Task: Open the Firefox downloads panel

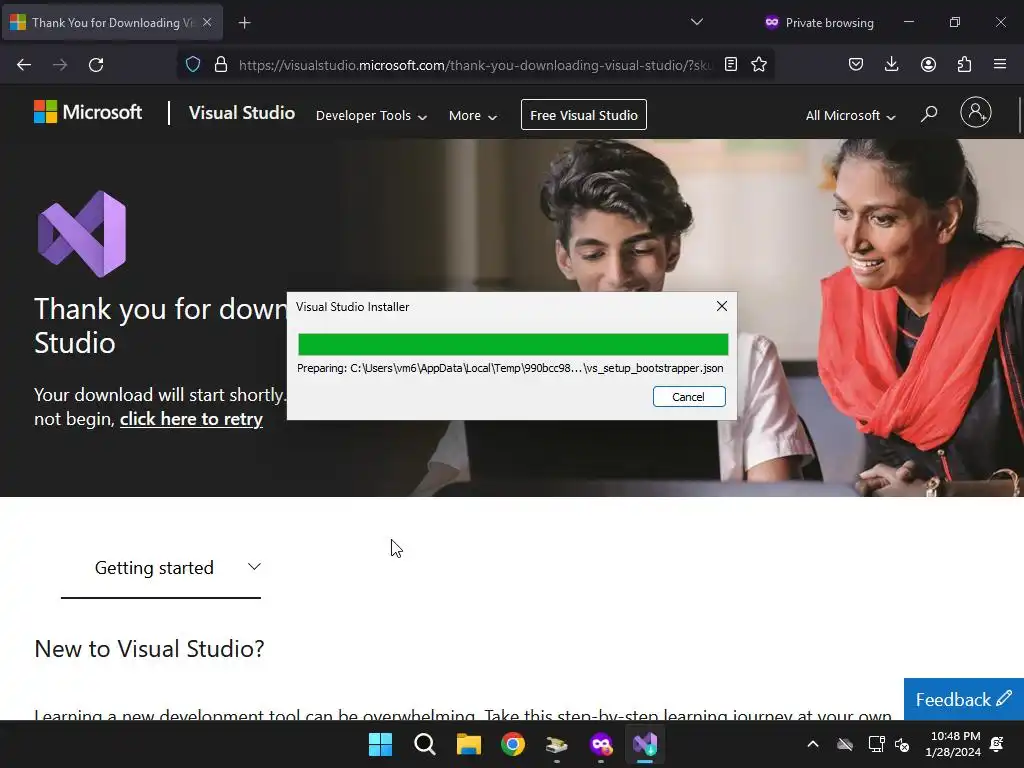Action: [891, 64]
